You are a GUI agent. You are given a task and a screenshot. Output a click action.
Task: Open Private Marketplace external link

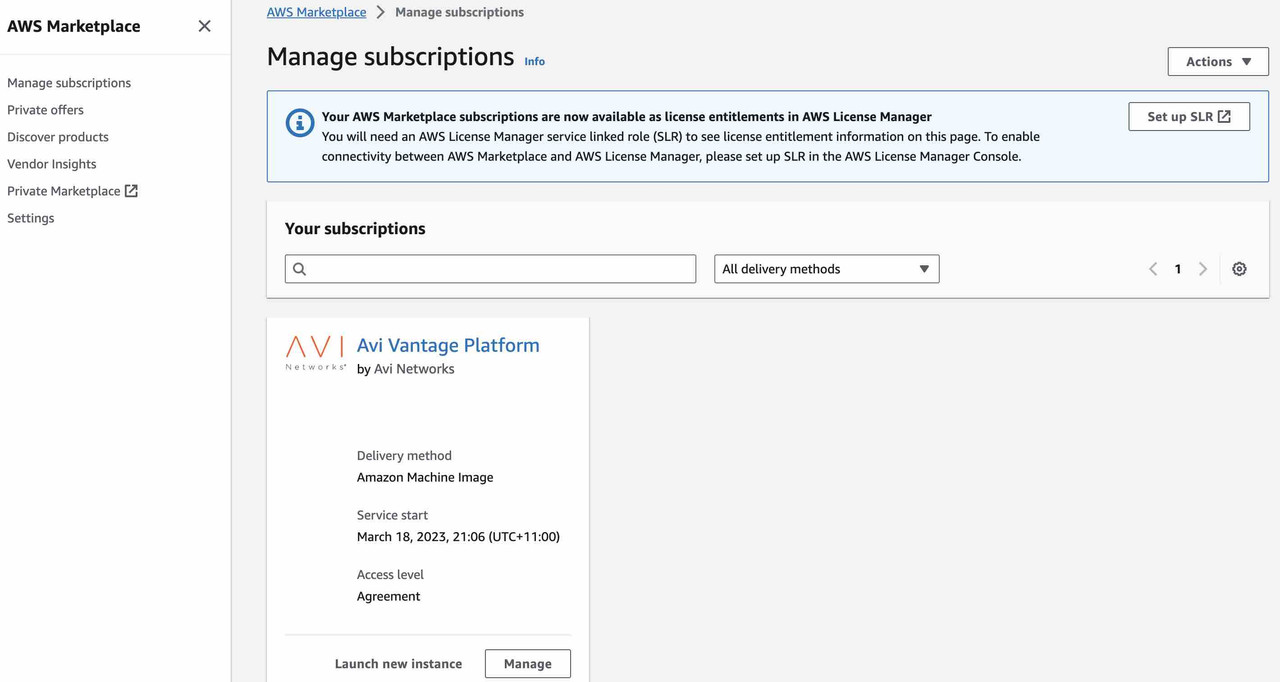pos(72,191)
